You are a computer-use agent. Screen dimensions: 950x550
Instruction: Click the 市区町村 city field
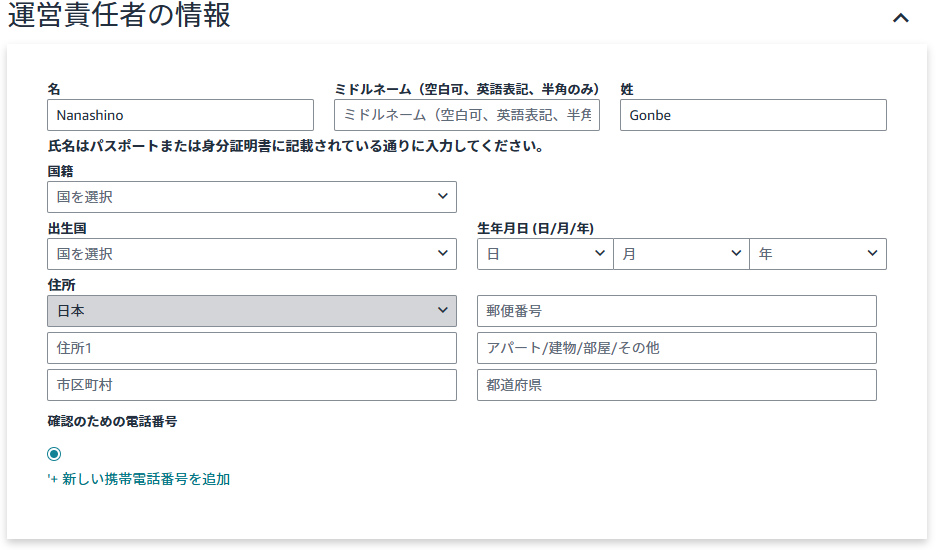(252, 385)
